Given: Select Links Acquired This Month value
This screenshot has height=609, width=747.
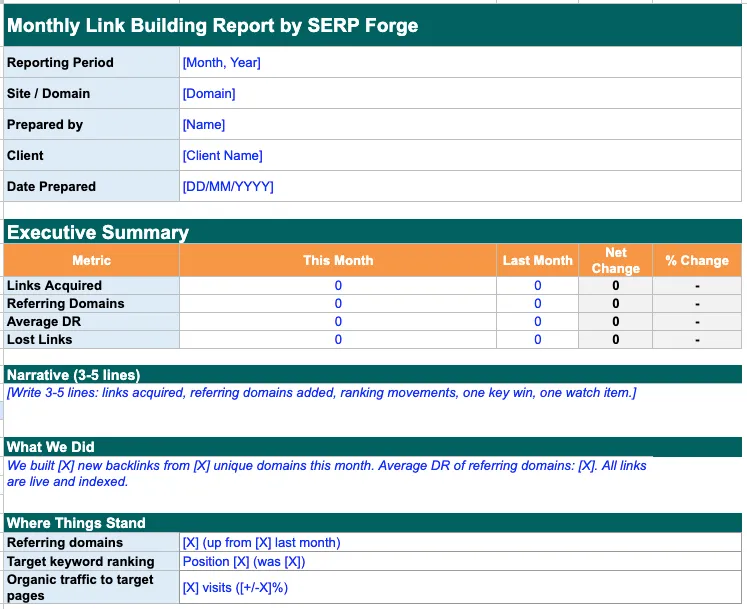Looking at the screenshot, I should 338,285.
